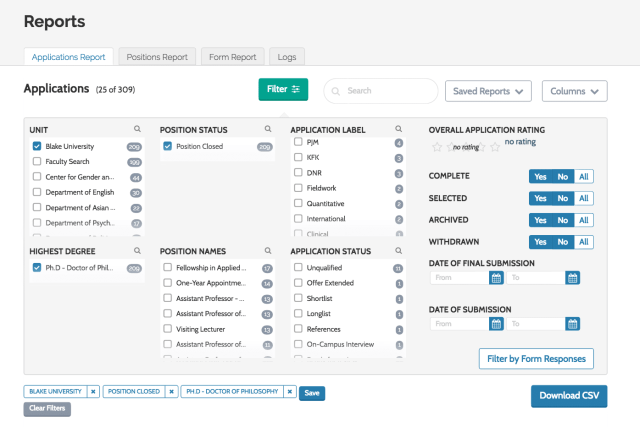
Task: Check the Faculty Search unit
Action: click(37, 161)
